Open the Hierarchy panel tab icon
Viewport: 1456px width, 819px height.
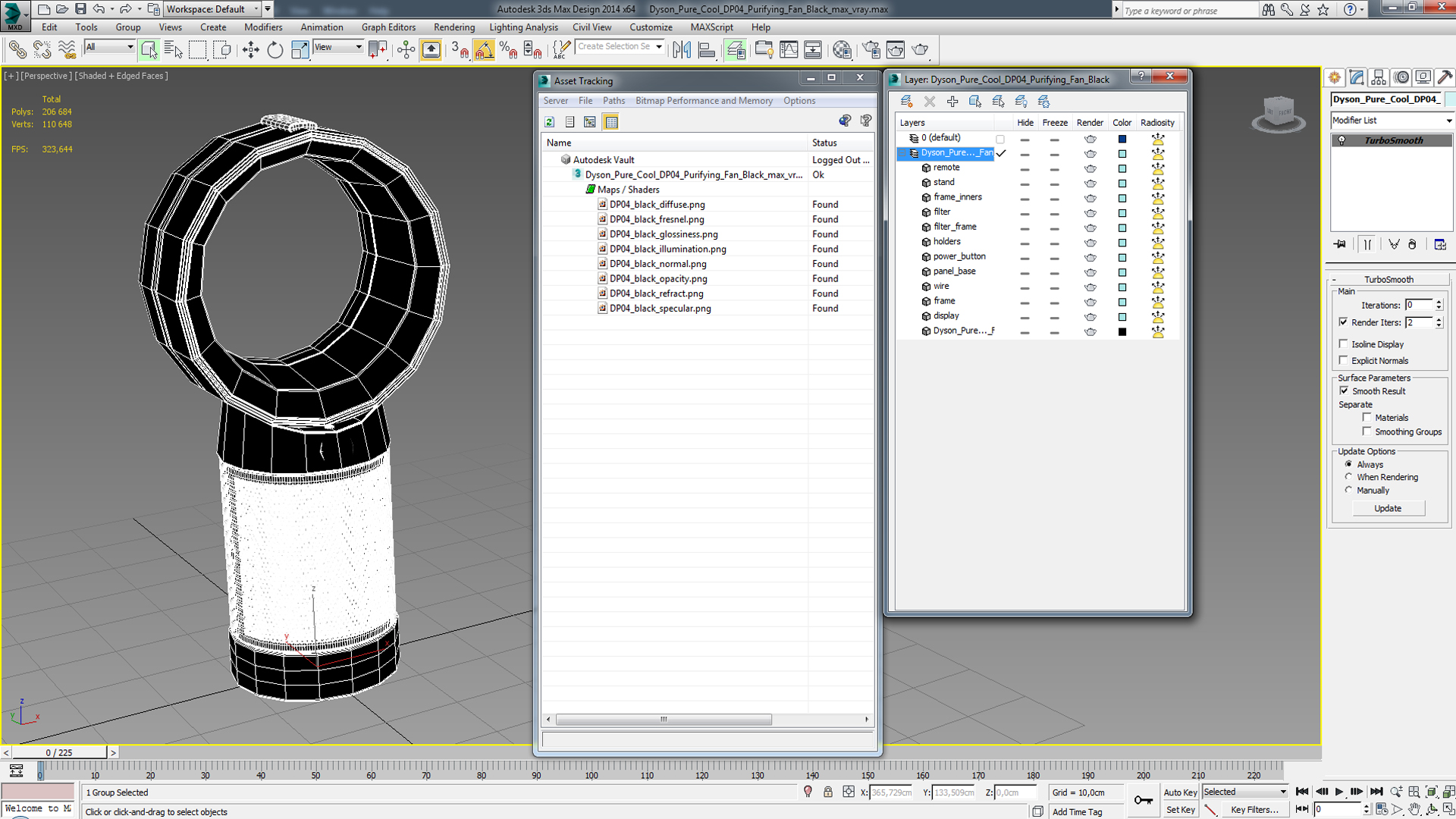[1379, 77]
